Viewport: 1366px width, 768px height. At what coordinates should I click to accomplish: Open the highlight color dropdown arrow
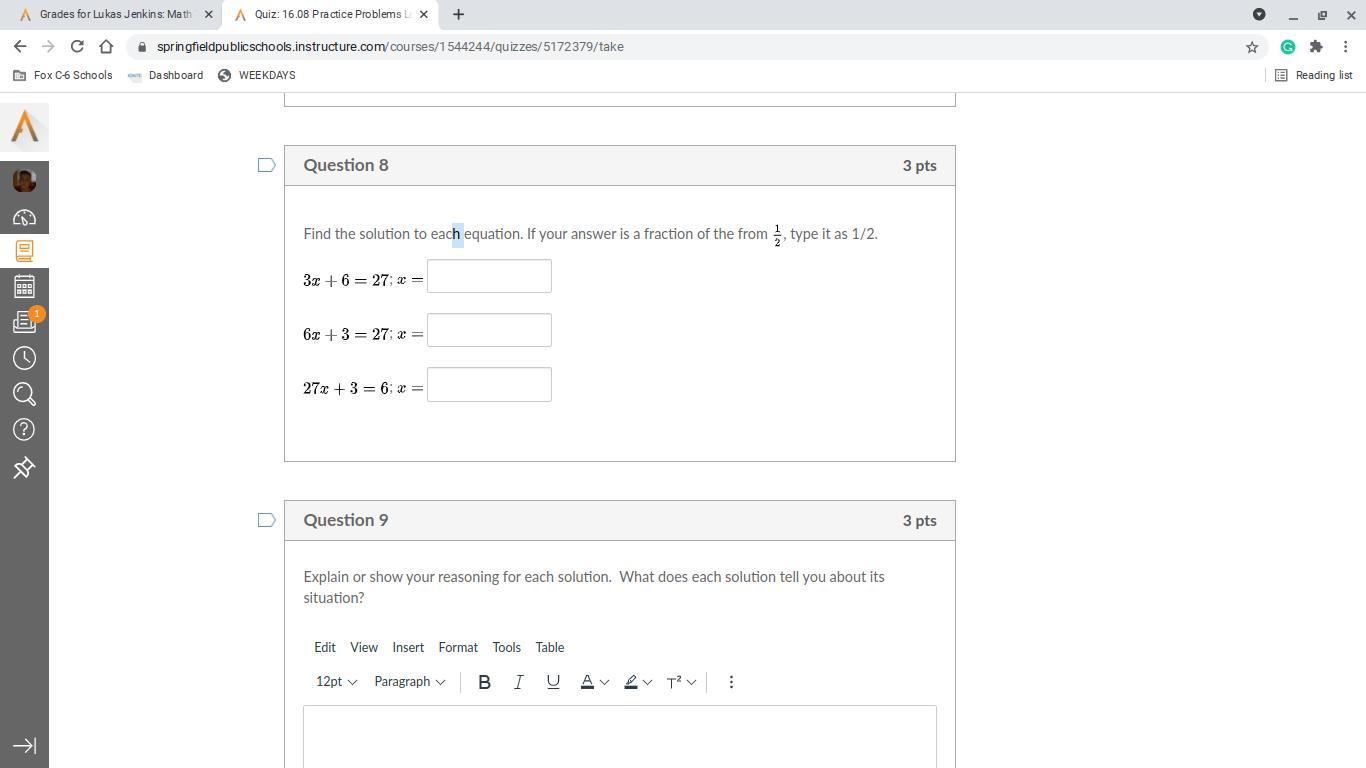pyautogui.click(x=648, y=682)
